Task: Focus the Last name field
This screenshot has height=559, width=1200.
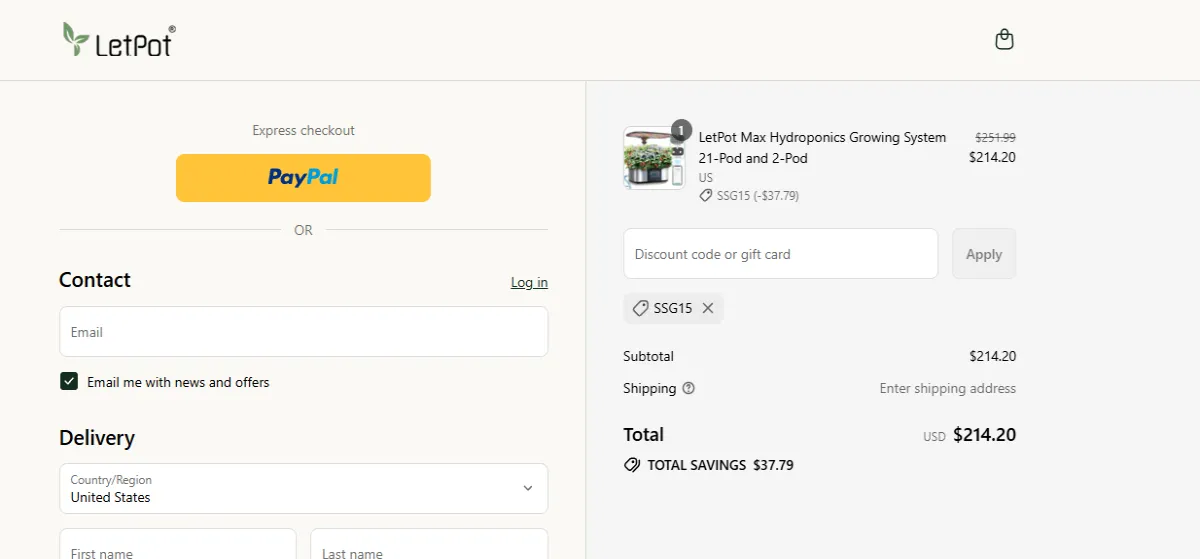Action: click(429, 544)
